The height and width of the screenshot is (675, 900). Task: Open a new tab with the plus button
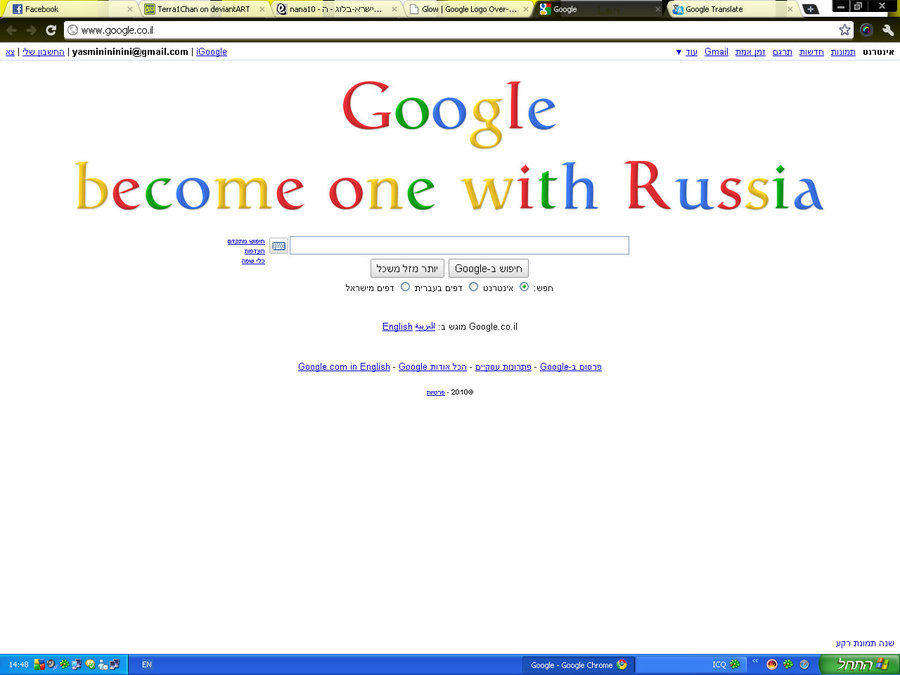tap(810, 9)
